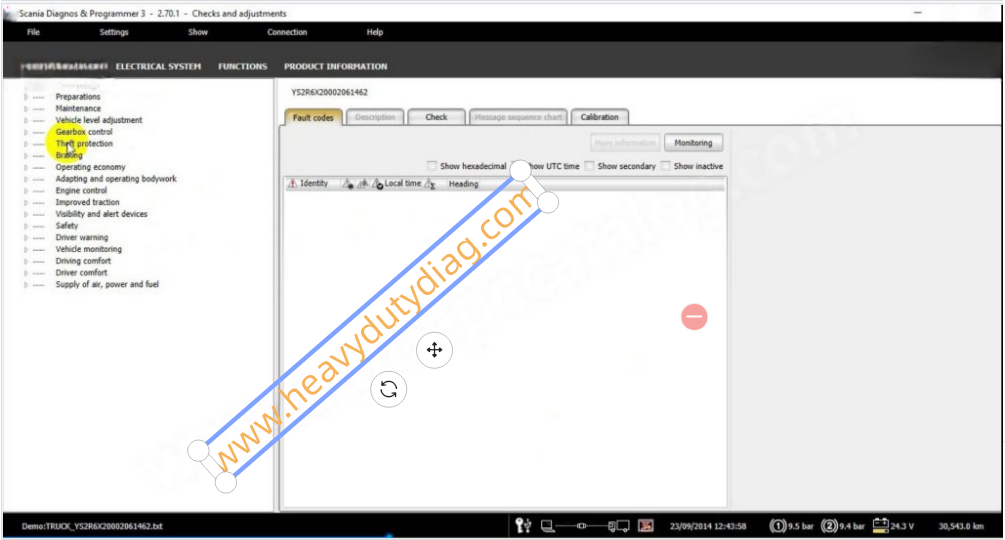Switch to FUNCTIONS section

pos(242,67)
